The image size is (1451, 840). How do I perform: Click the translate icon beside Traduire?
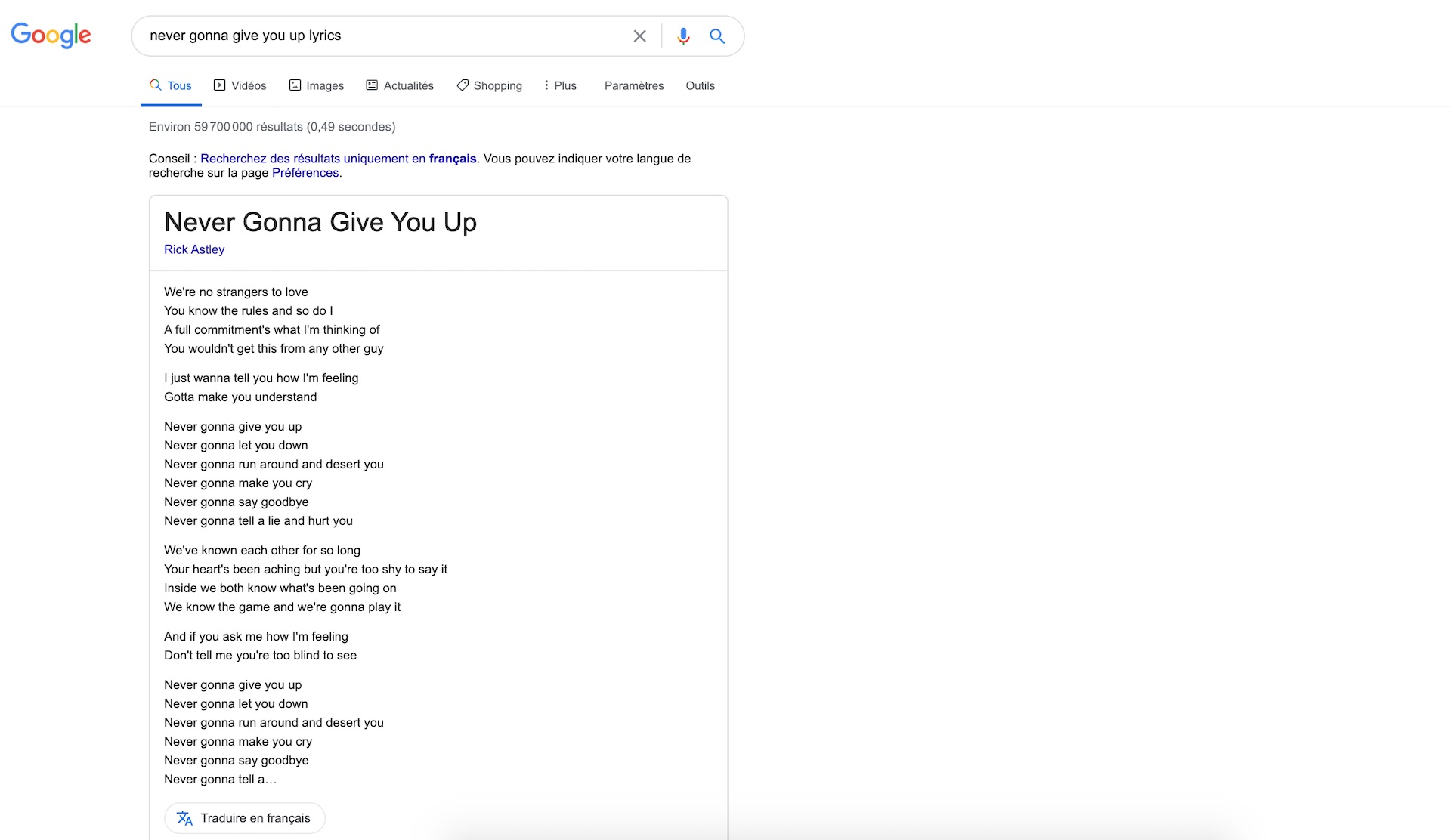(x=184, y=818)
